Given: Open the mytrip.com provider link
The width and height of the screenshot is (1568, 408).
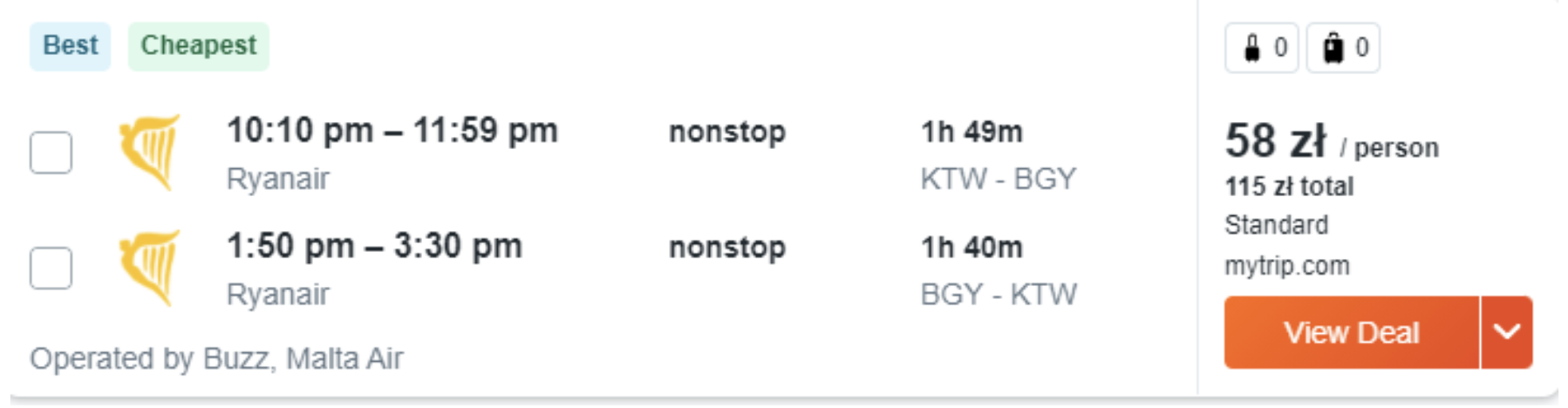Looking at the screenshot, I should [1286, 265].
